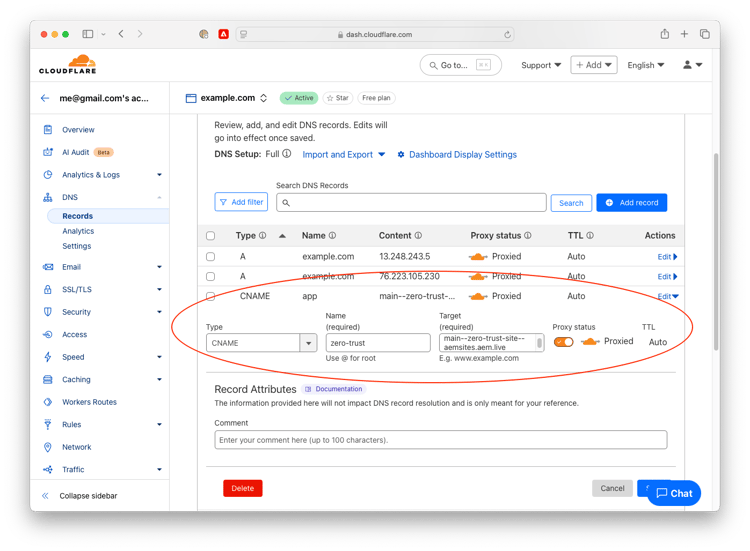Click the SSL/TLS lock icon
This screenshot has height=551, width=750.
(x=48, y=289)
